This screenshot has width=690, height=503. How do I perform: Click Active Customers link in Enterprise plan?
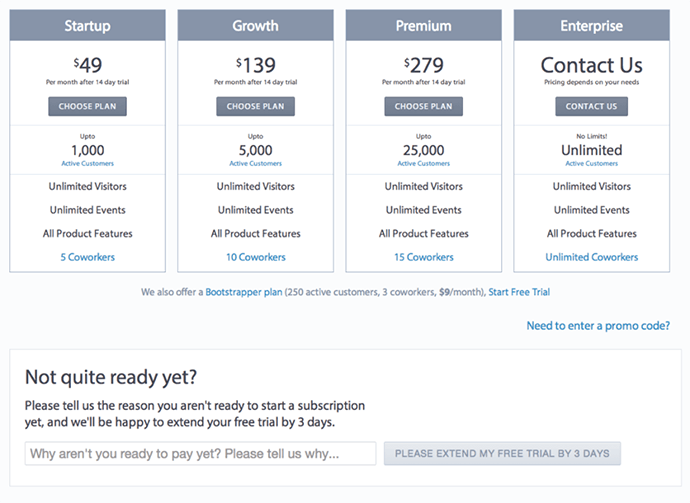592,163
